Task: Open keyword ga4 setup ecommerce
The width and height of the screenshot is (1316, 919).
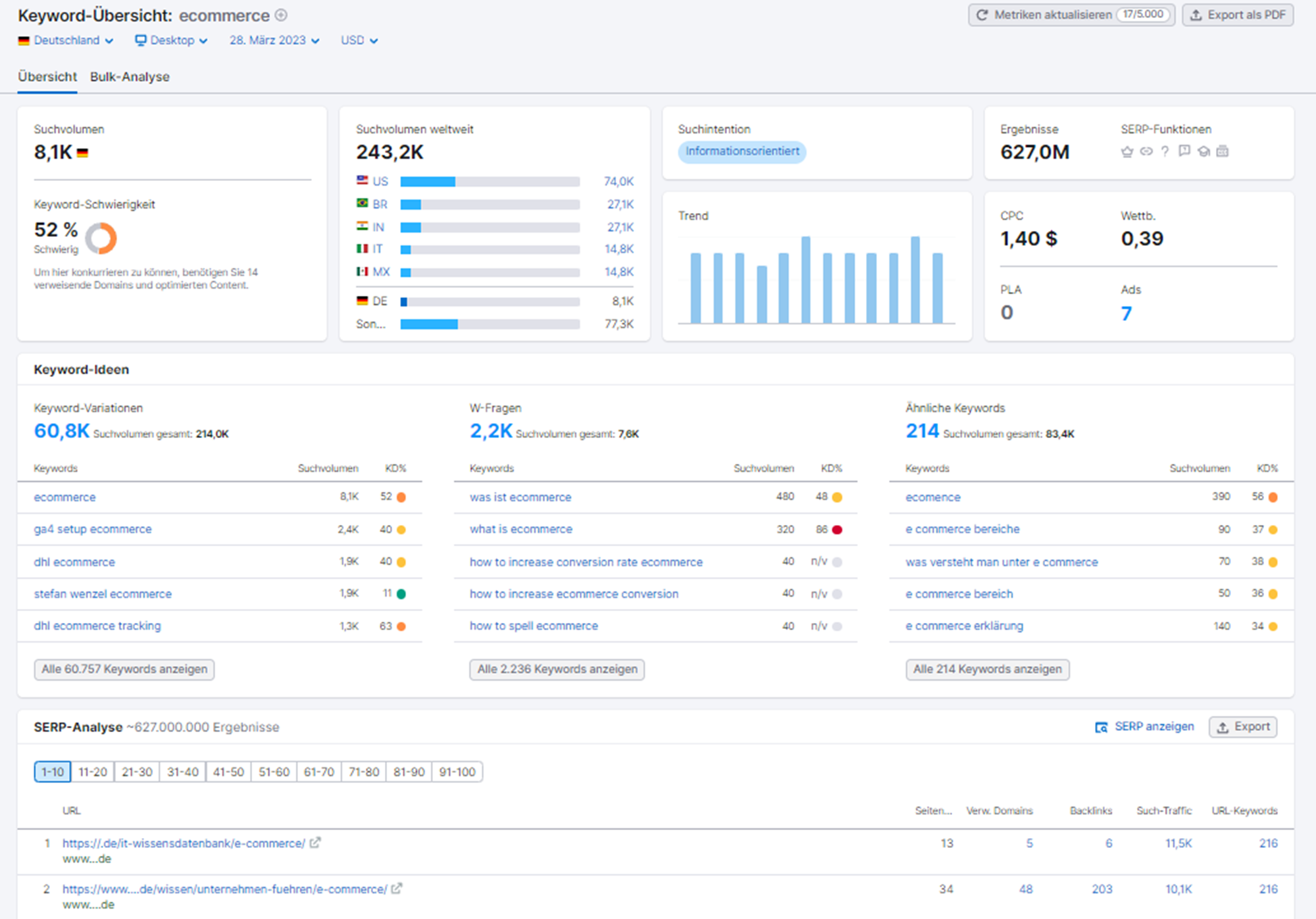Action: pyautogui.click(x=93, y=530)
